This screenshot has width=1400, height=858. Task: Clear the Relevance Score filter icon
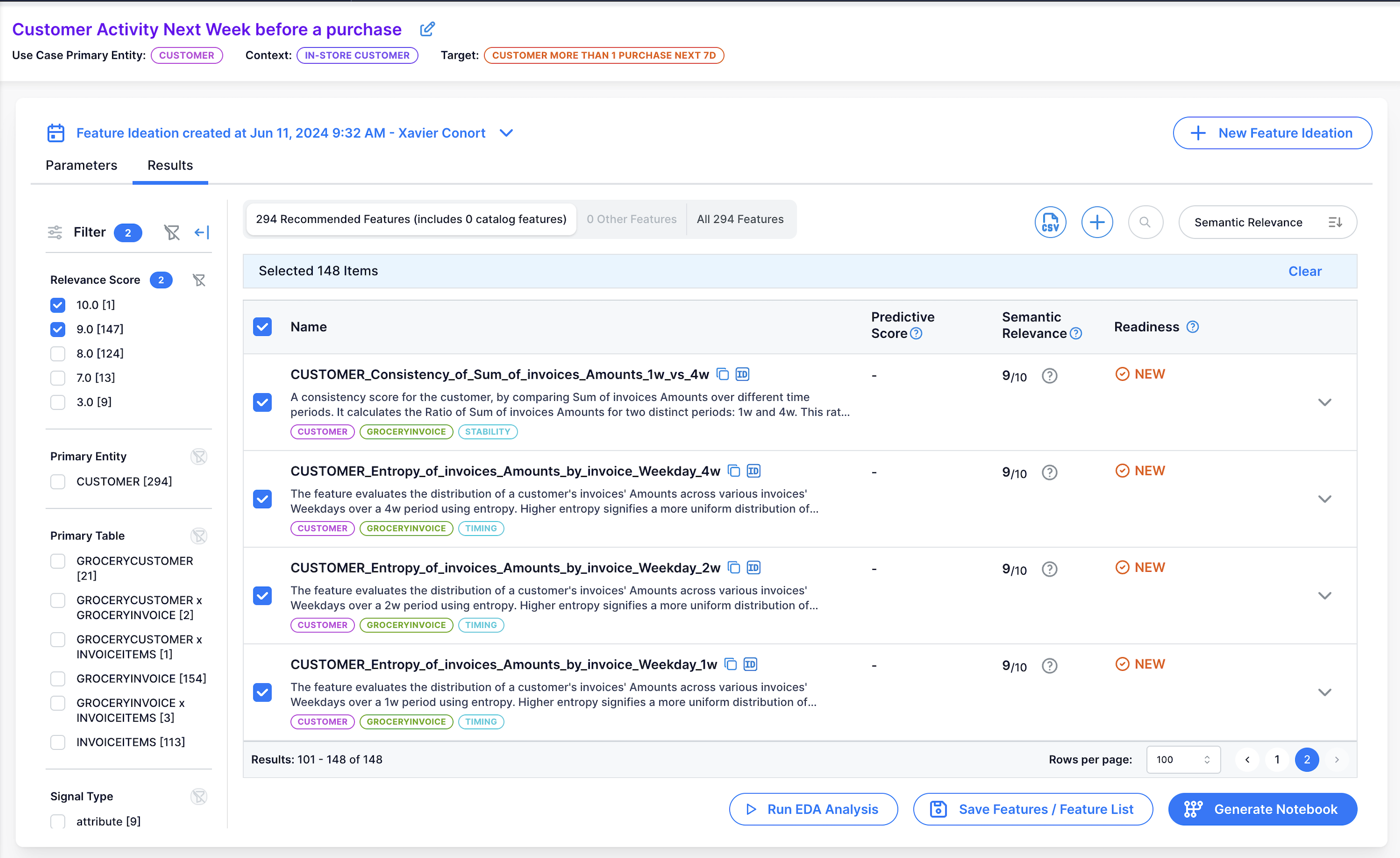[x=199, y=280]
